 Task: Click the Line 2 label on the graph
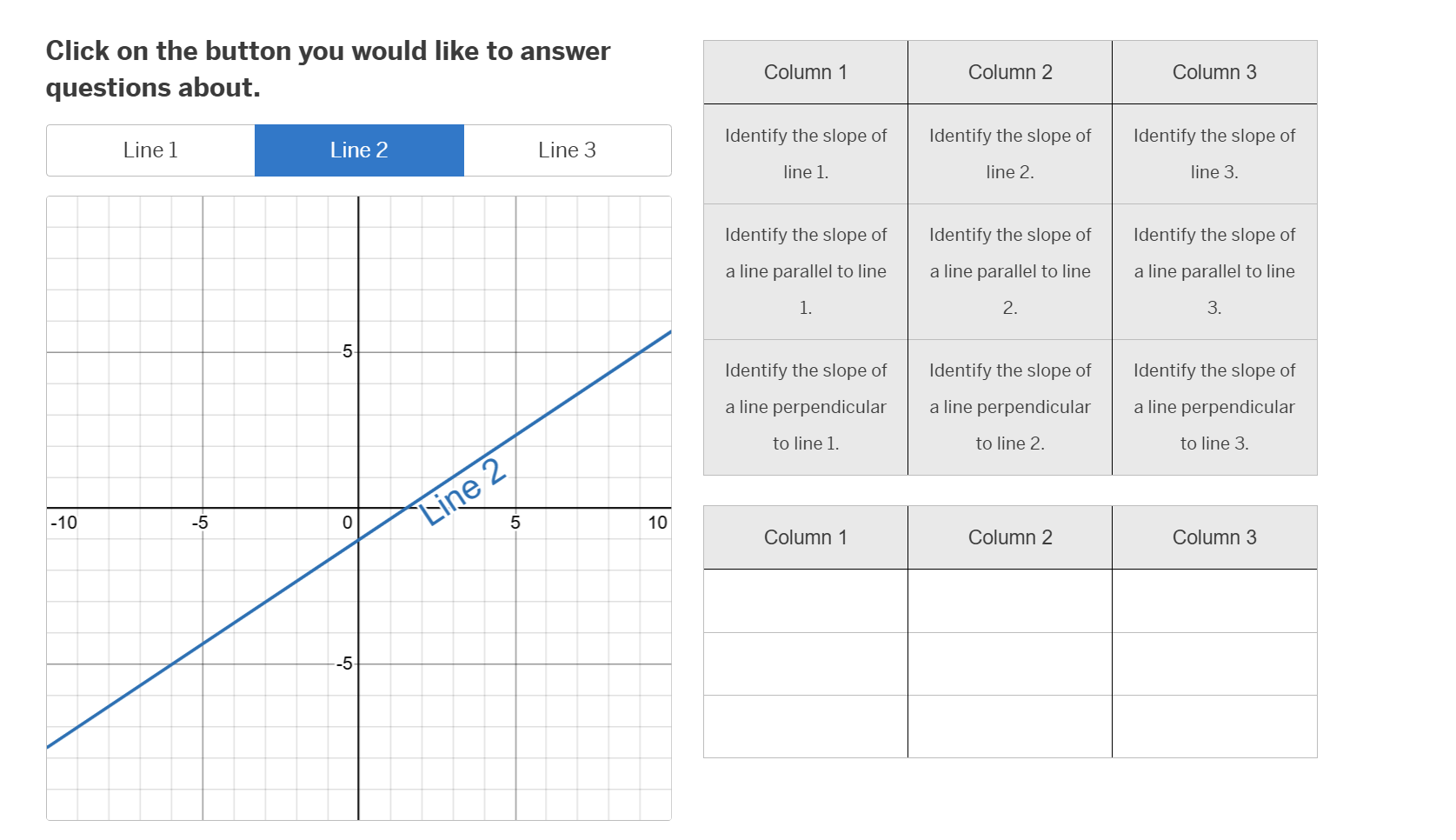(x=462, y=487)
